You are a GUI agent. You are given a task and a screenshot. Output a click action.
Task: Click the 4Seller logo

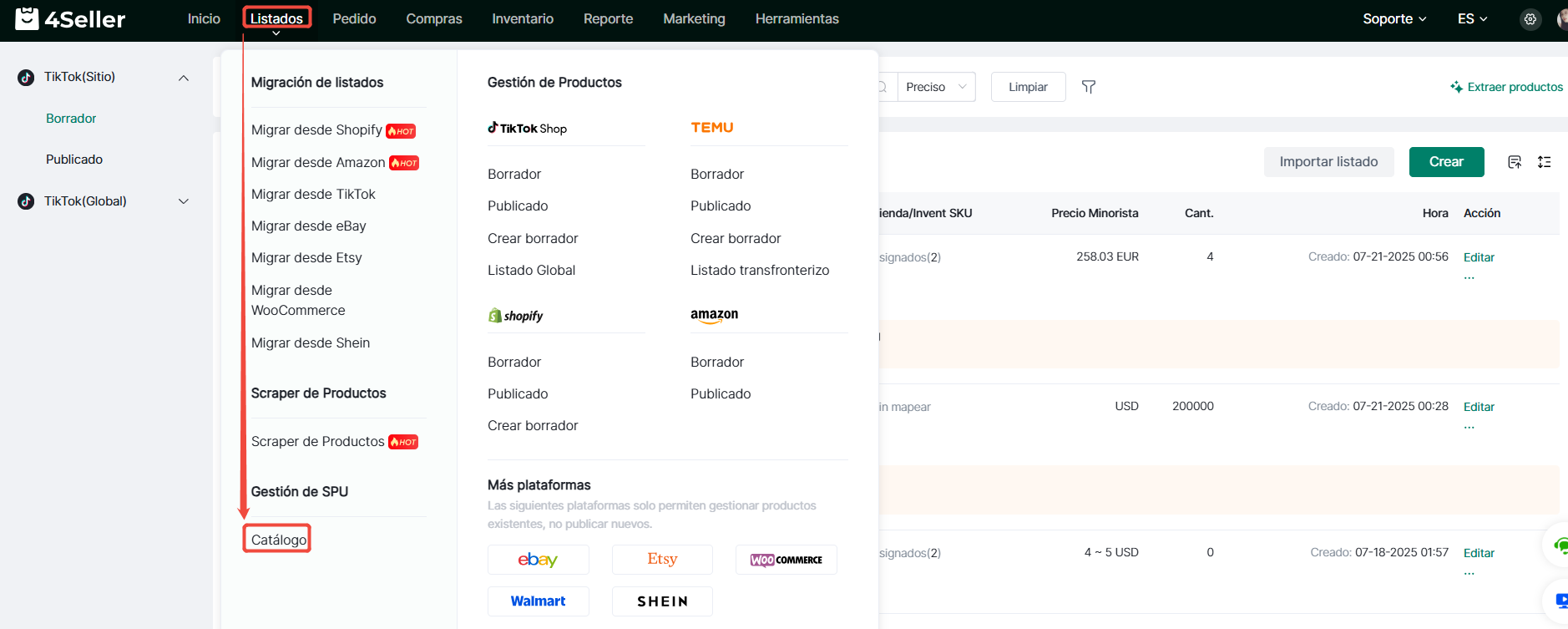pos(70,18)
